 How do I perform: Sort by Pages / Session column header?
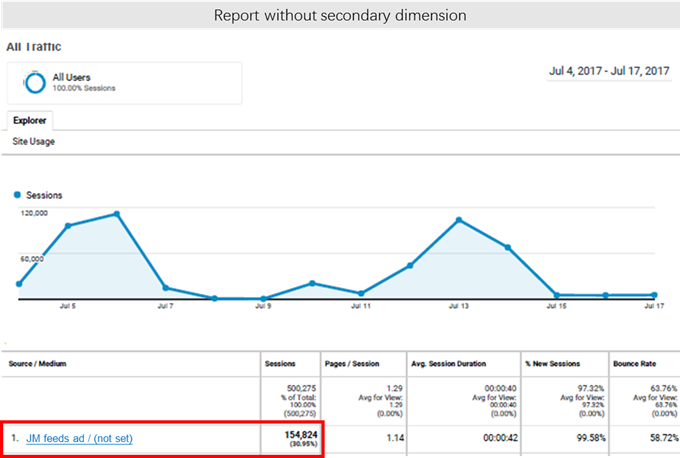(x=352, y=363)
